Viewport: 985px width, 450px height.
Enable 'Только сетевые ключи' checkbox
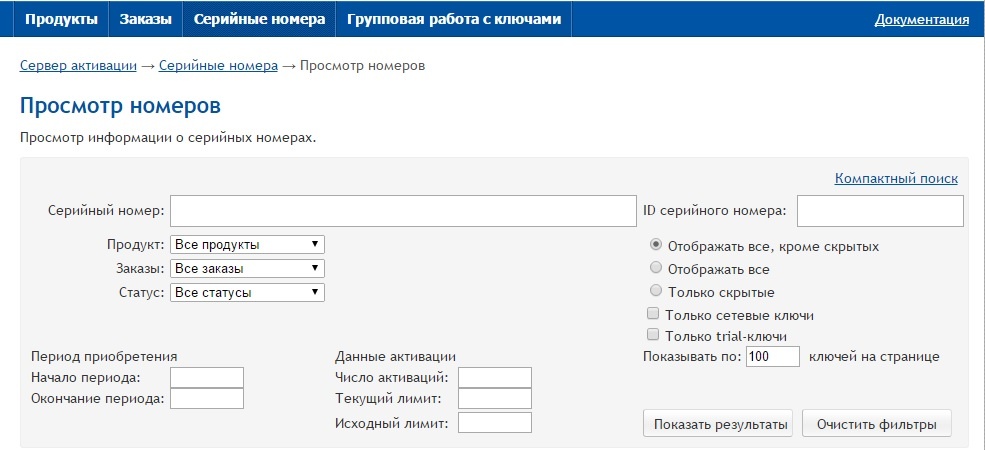(x=654, y=314)
